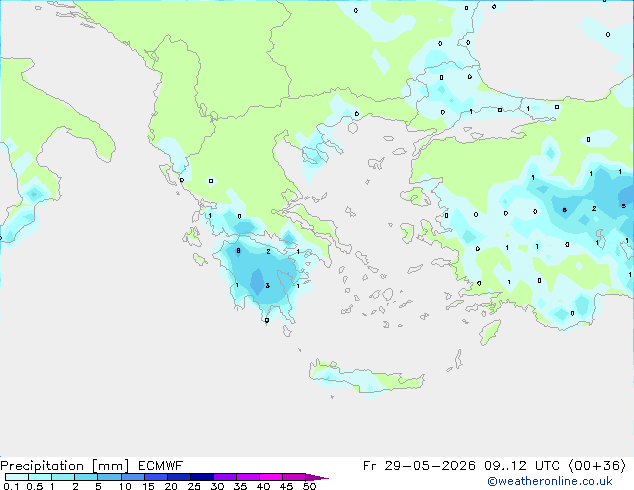Select the legend scale label '40'
Image resolution: width=634 pixels, height=490 pixels.
pyautogui.click(x=263, y=486)
